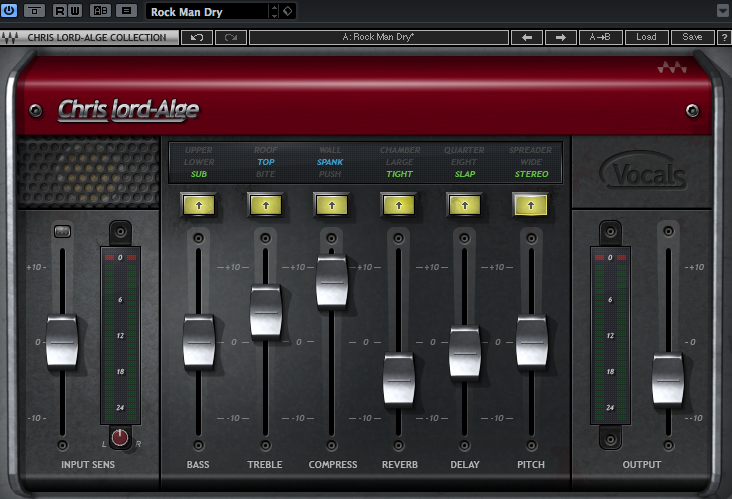Click the Redo arrow button
The height and width of the screenshot is (499, 732).
point(231,37)
